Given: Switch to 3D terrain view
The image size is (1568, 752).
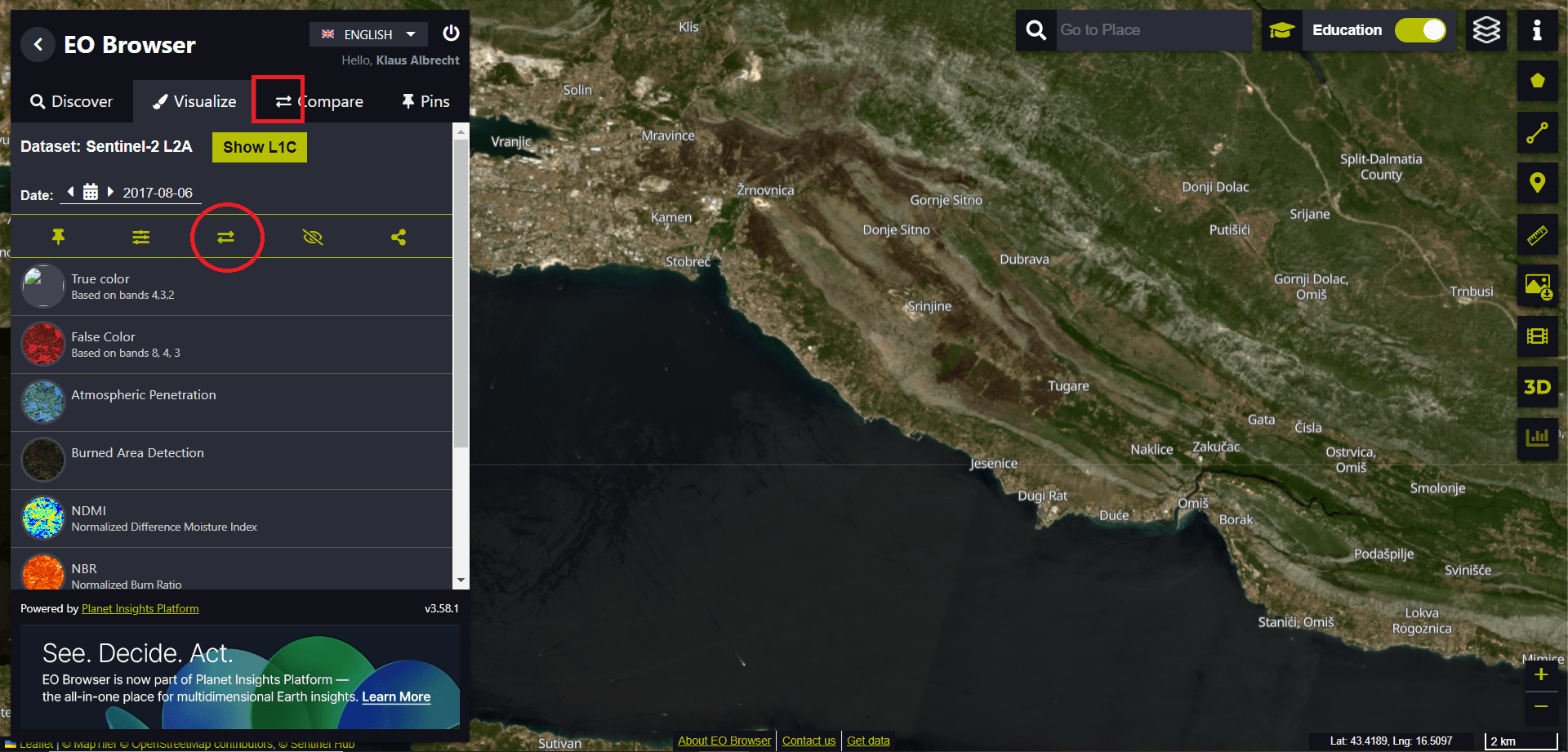Looking at the screenshot, I should (1537, 387).
